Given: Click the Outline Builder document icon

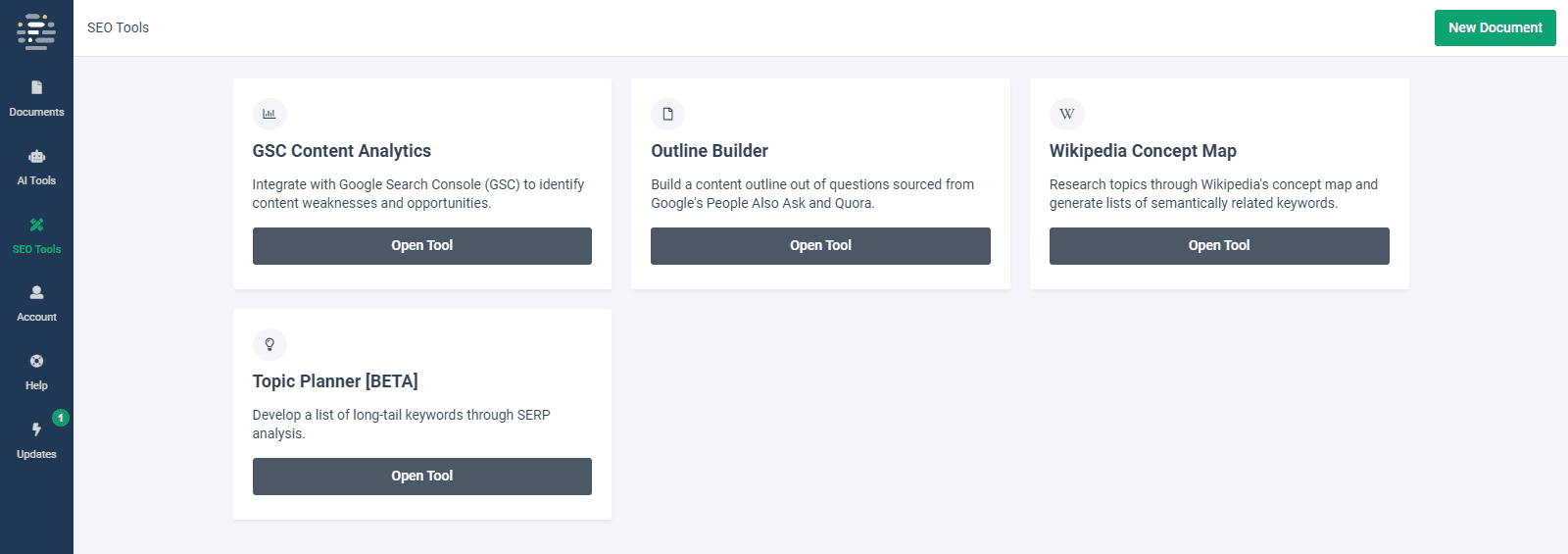Looking at the screenshot, I should pos(667,114).
